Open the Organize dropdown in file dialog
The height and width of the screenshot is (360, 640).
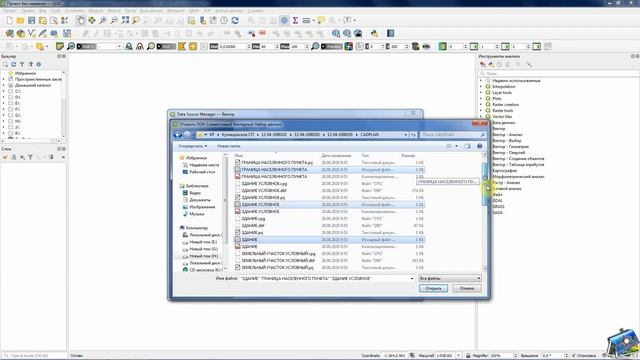tap(192, 146)
